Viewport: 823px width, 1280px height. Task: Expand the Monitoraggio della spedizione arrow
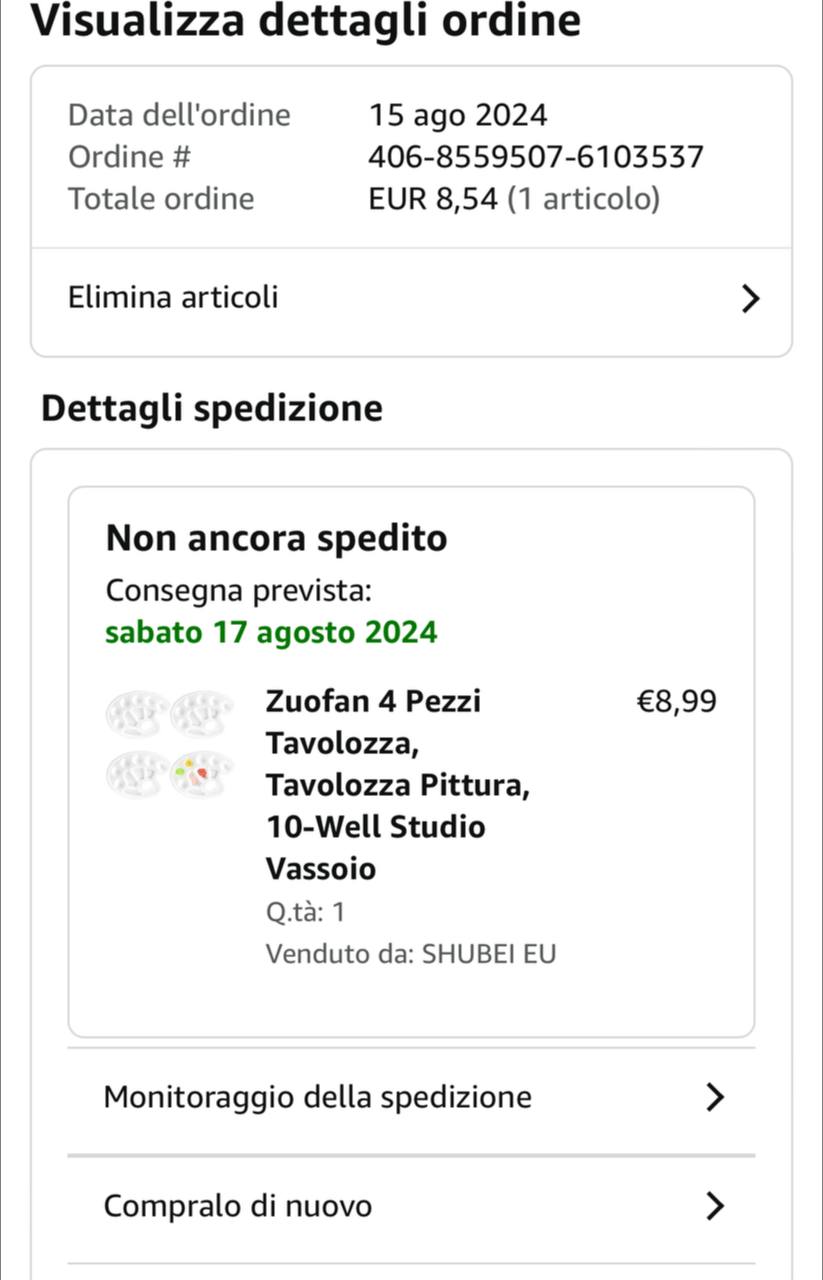714,1097
